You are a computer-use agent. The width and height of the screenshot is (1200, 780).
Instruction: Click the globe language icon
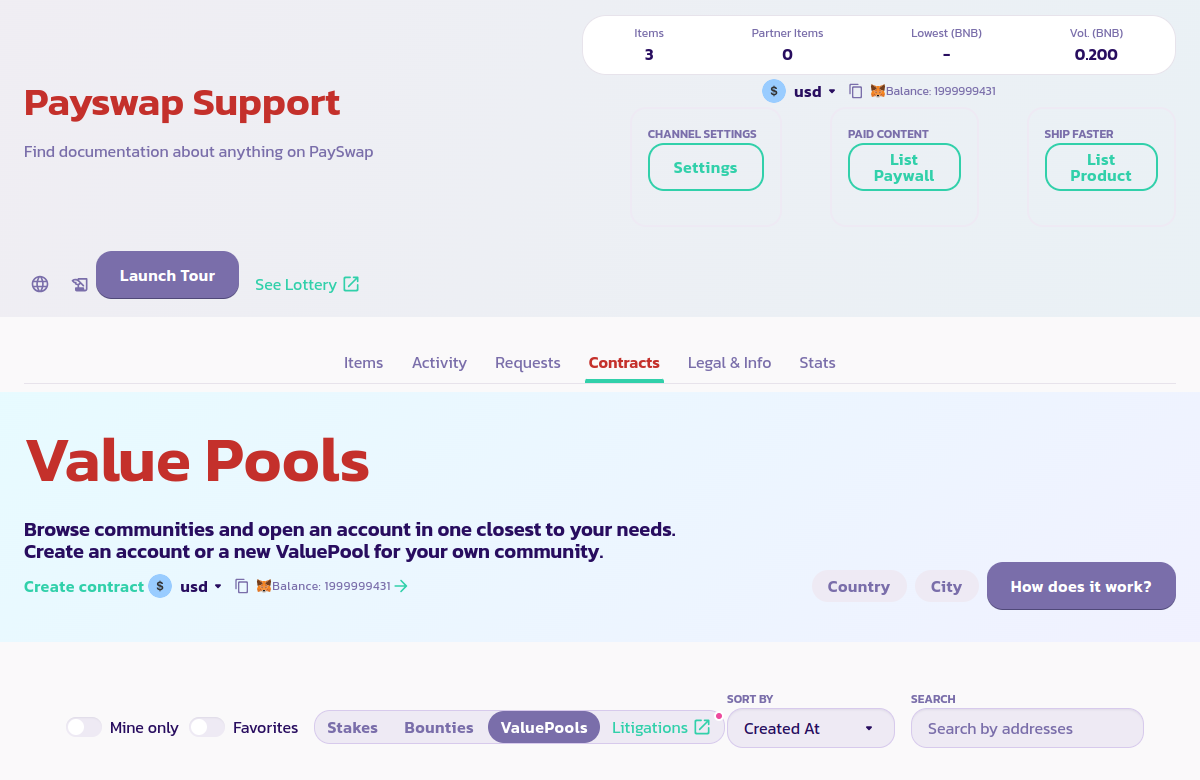point(40,284)
